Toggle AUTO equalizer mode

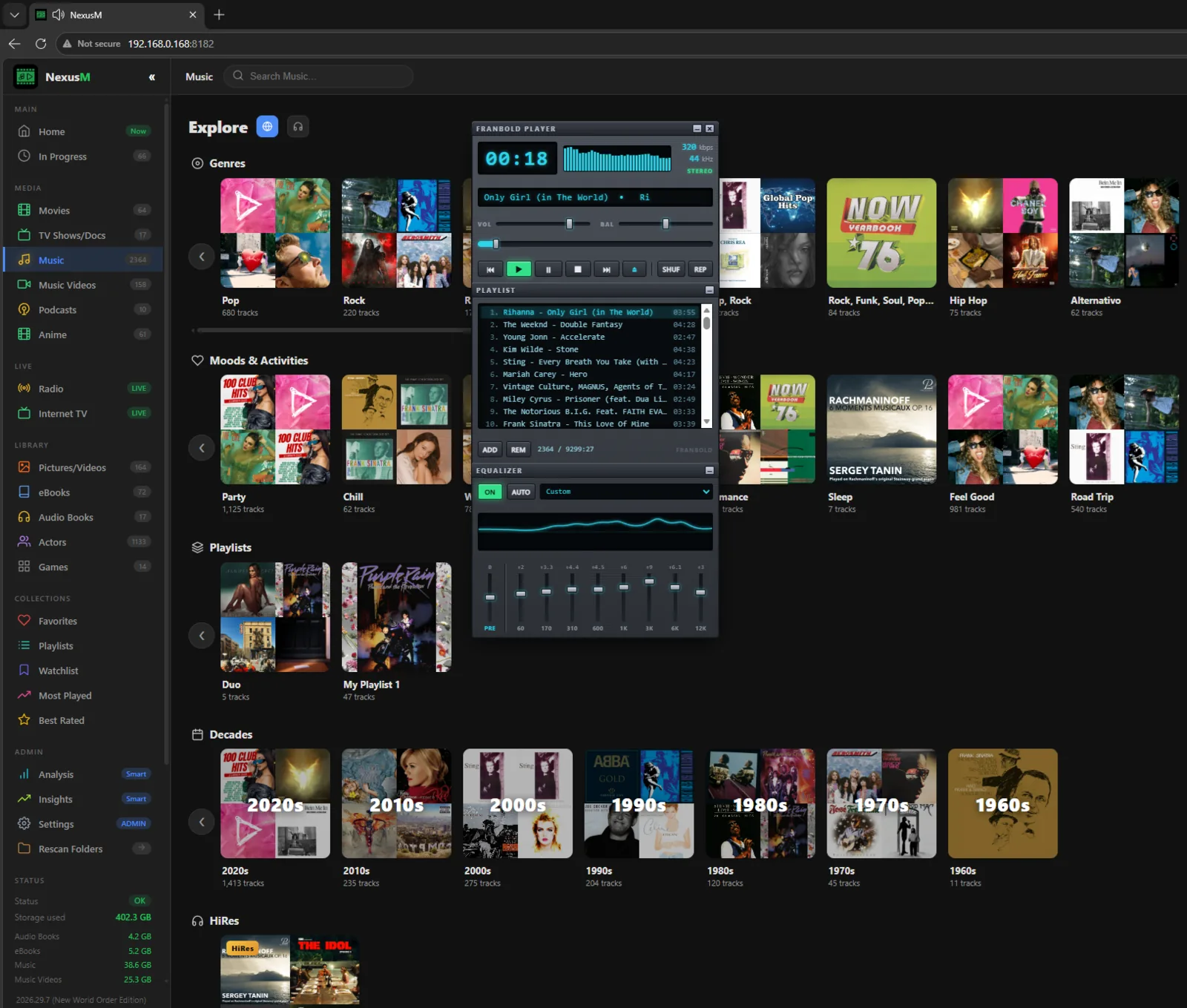[x=521, y=492]
